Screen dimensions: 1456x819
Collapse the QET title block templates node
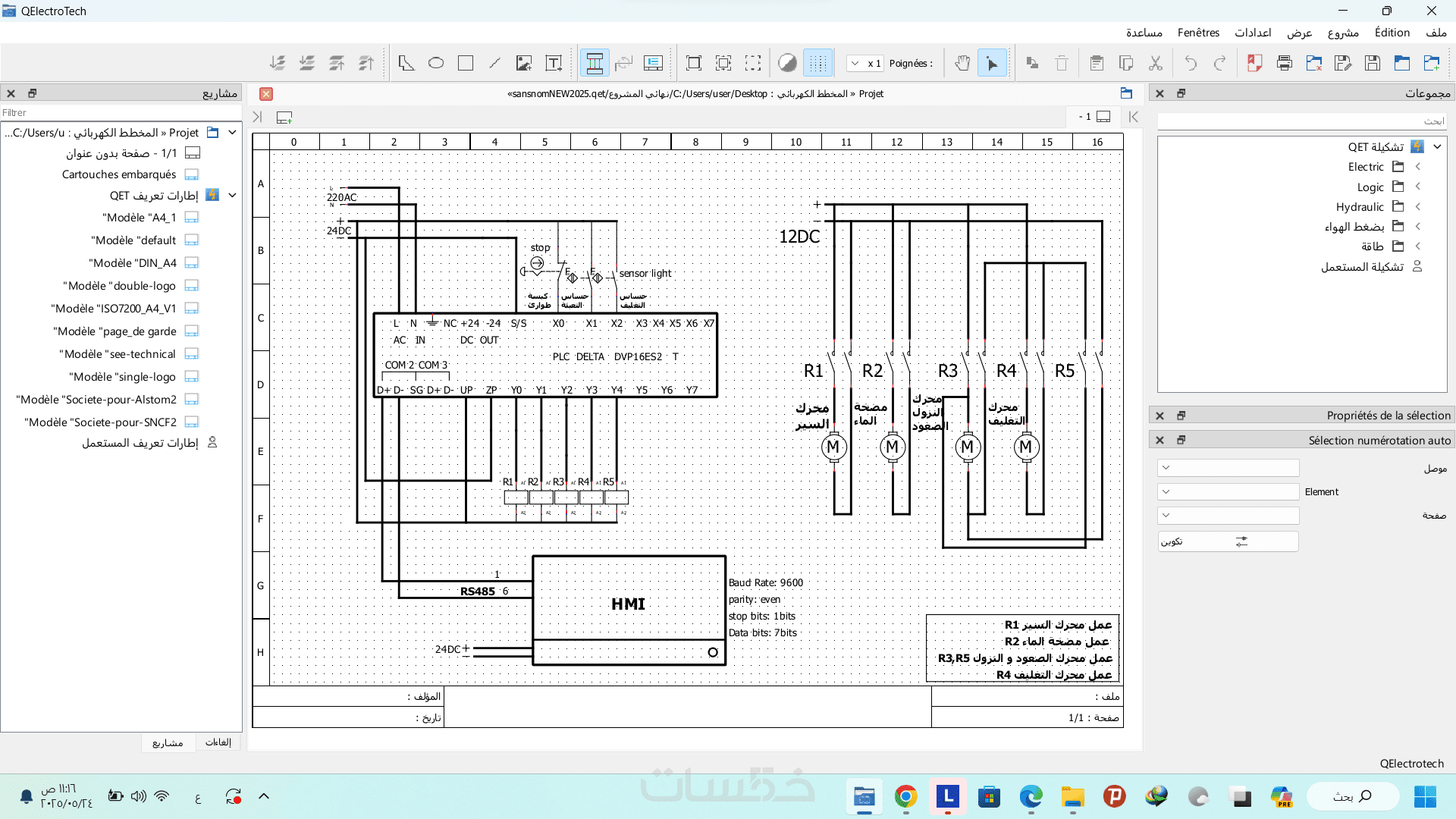point(232,196)
